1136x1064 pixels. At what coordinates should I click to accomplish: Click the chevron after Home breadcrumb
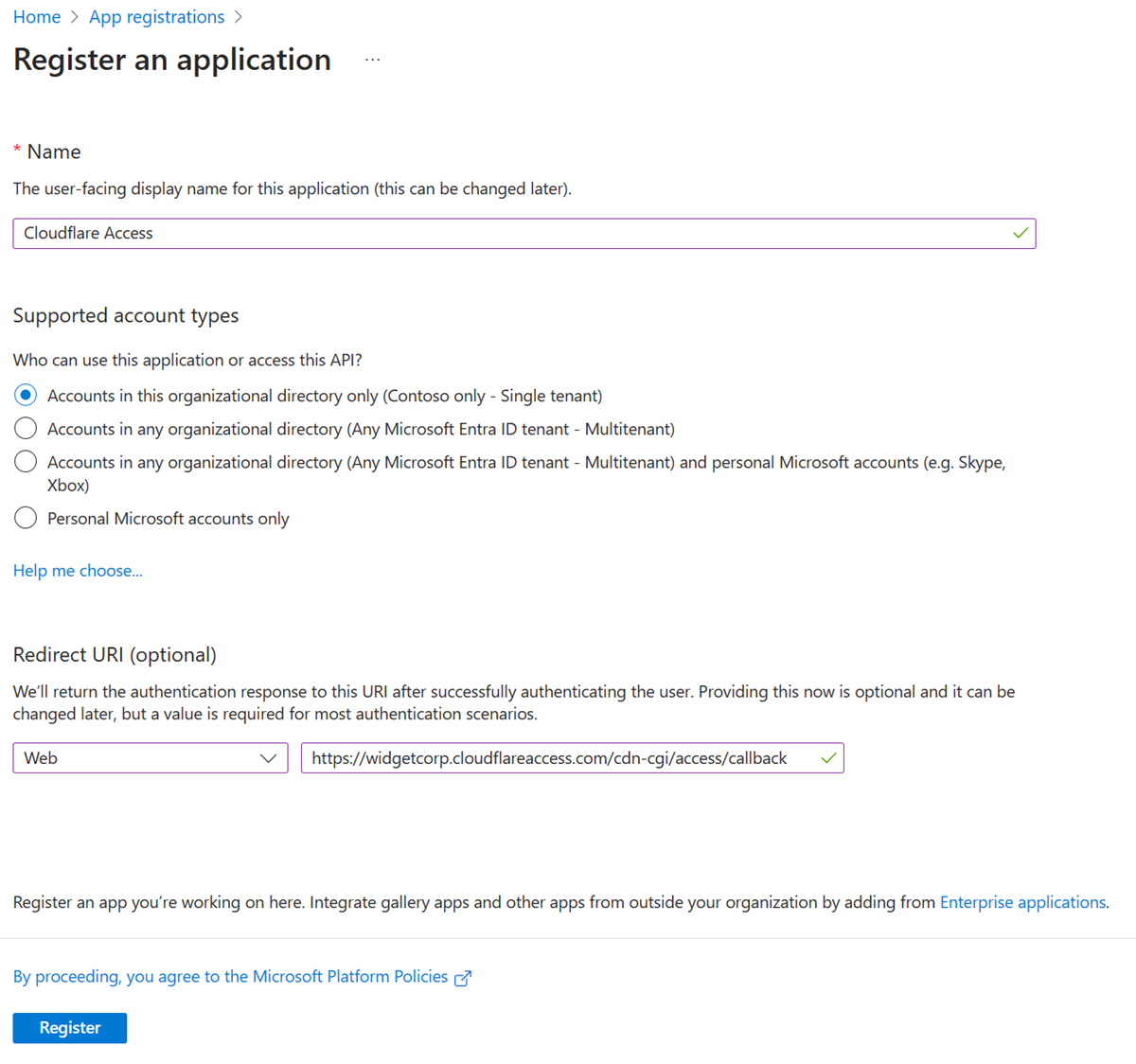point(73,16)
